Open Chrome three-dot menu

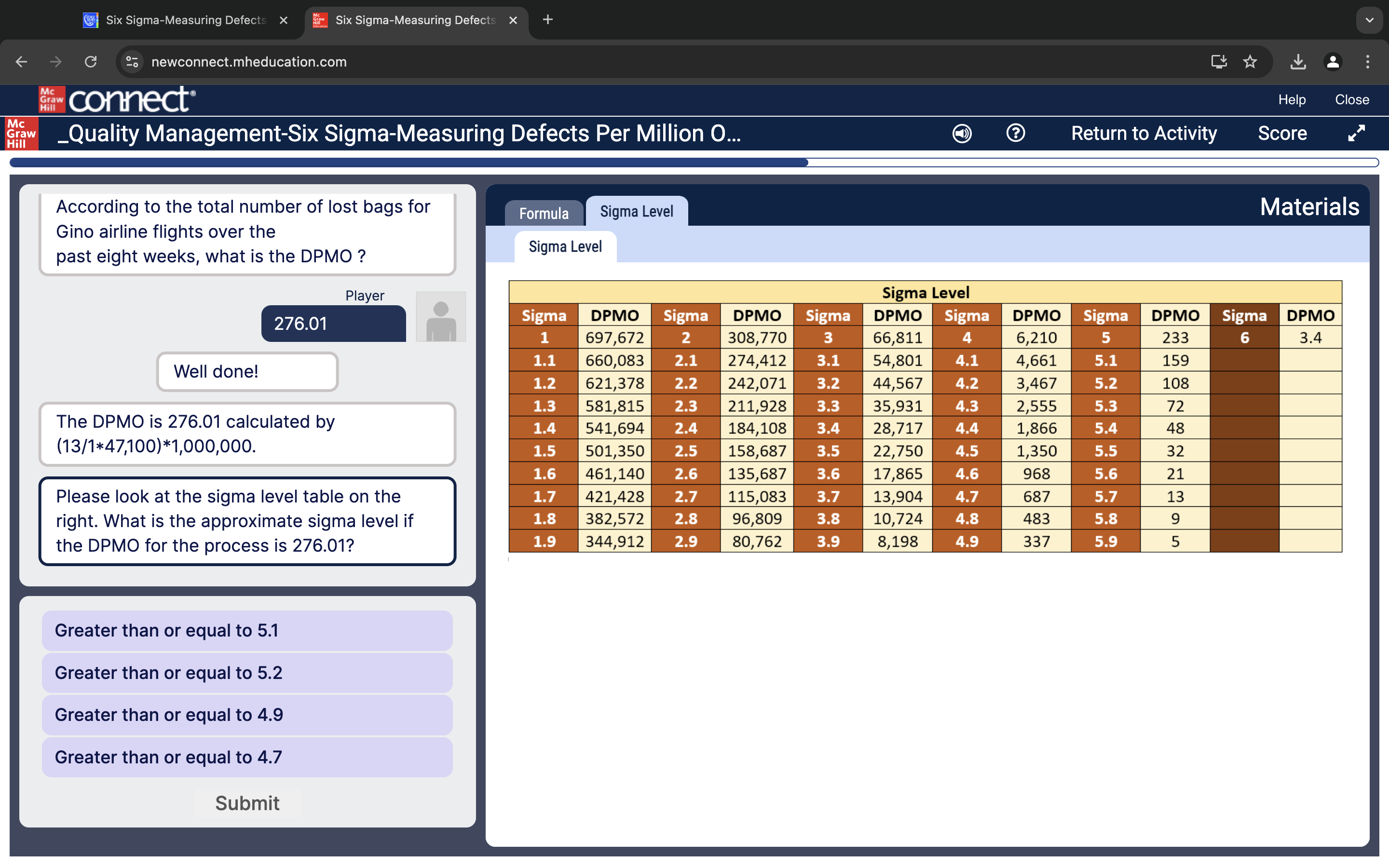click(1368, 62)
